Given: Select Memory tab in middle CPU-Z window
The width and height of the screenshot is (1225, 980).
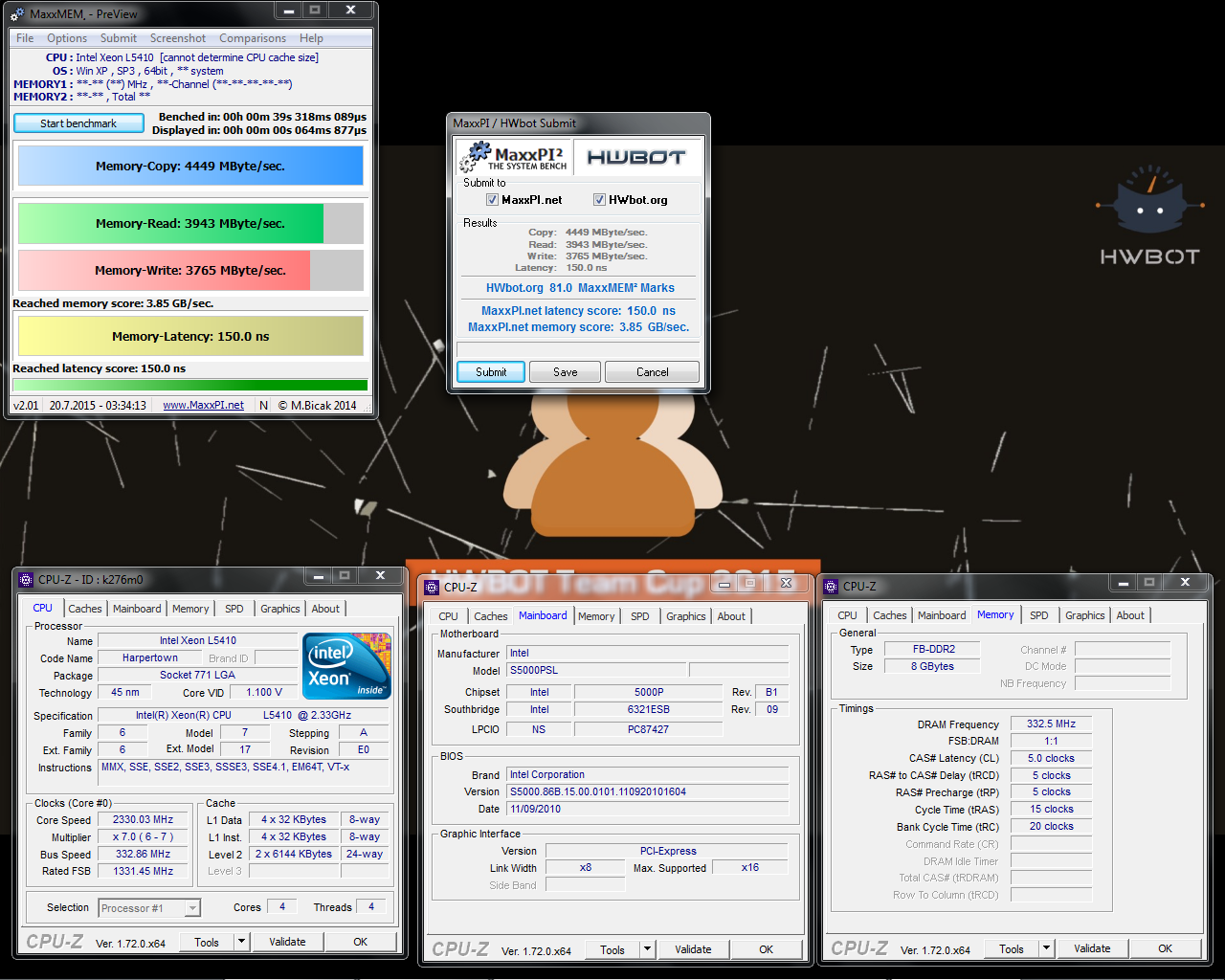Looking at the screenshot, I should (596, 616).
